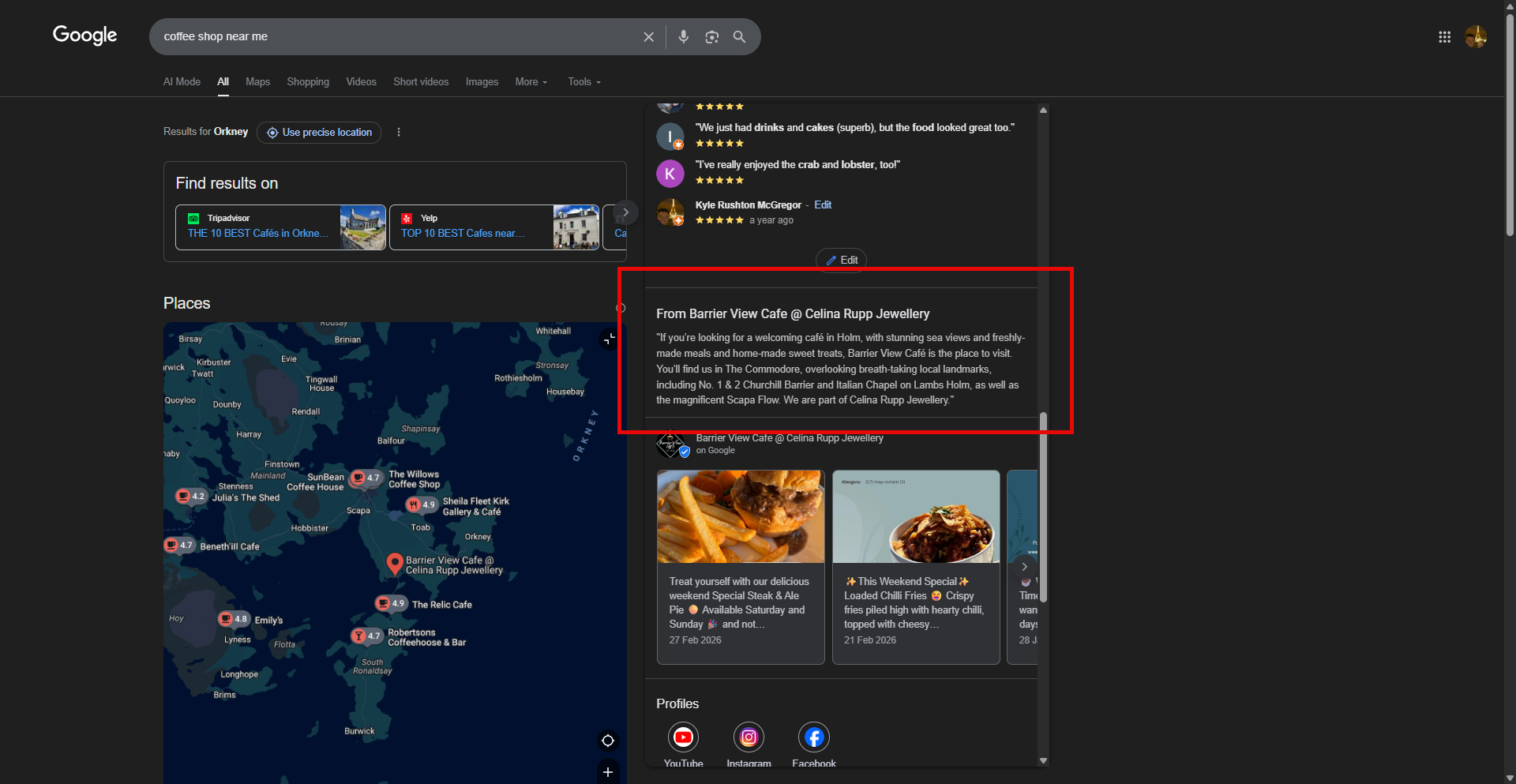Screen dimensions: 1516x784
Task: Select Emily's map marker
Action: coord(234,619)
